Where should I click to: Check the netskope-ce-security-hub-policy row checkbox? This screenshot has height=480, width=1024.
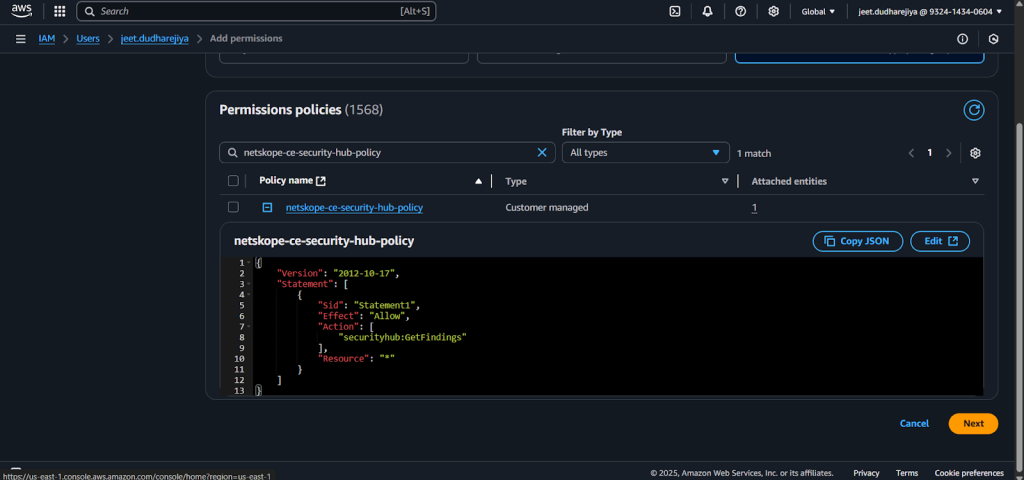click(233, 207)
